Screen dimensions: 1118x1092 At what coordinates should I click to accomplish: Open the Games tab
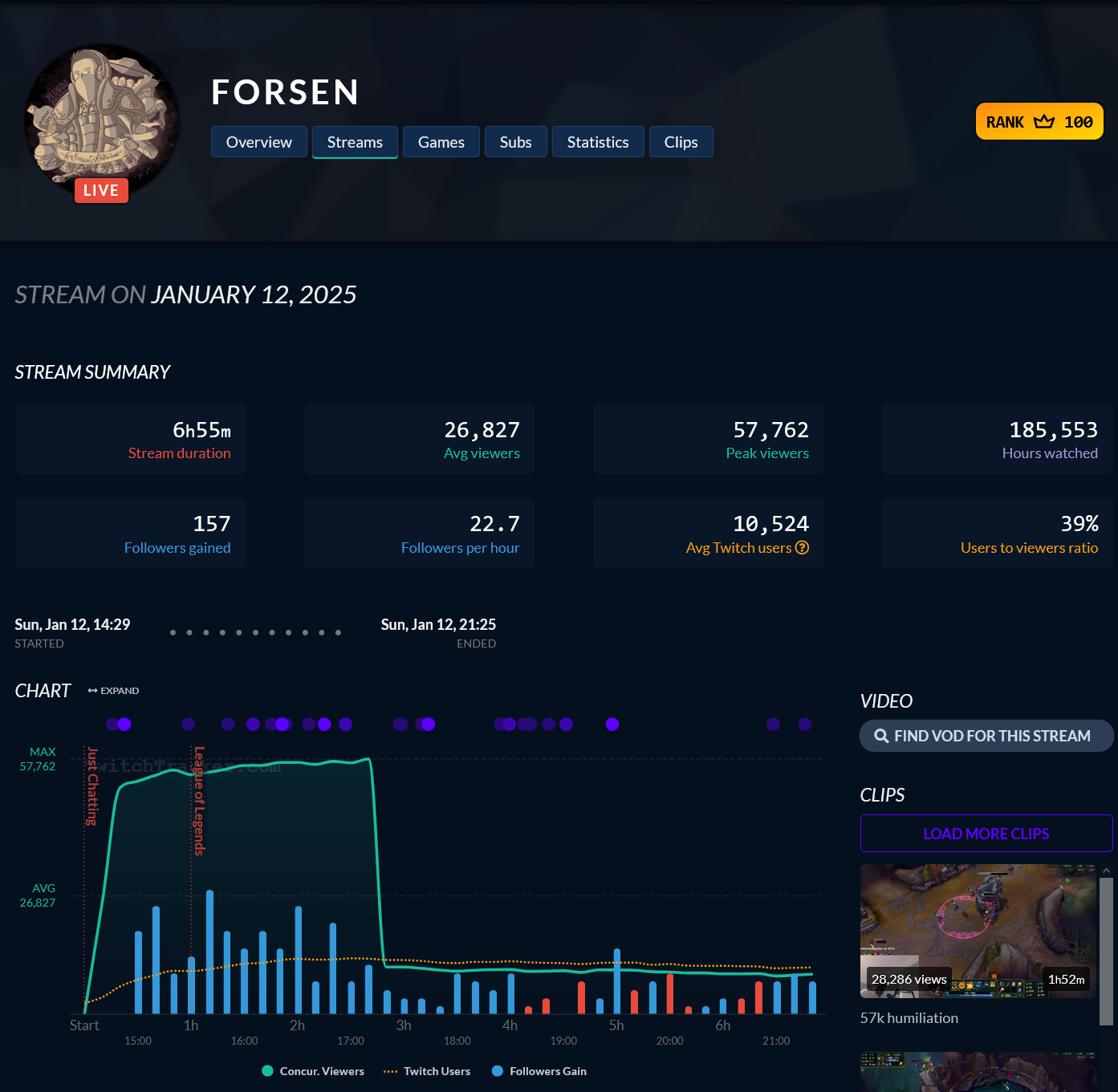coord(441,142)
